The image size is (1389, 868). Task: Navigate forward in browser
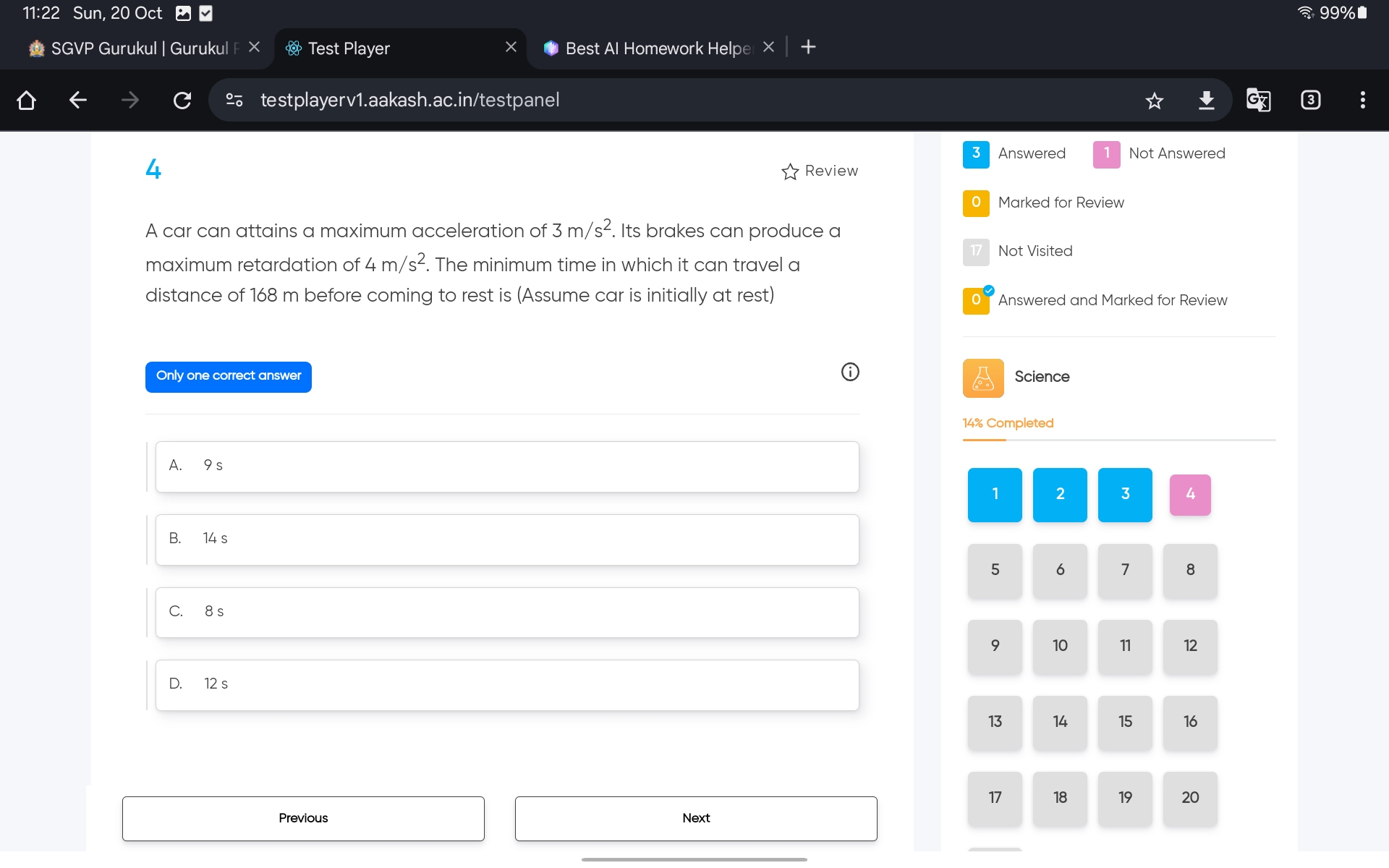(130, 100)
